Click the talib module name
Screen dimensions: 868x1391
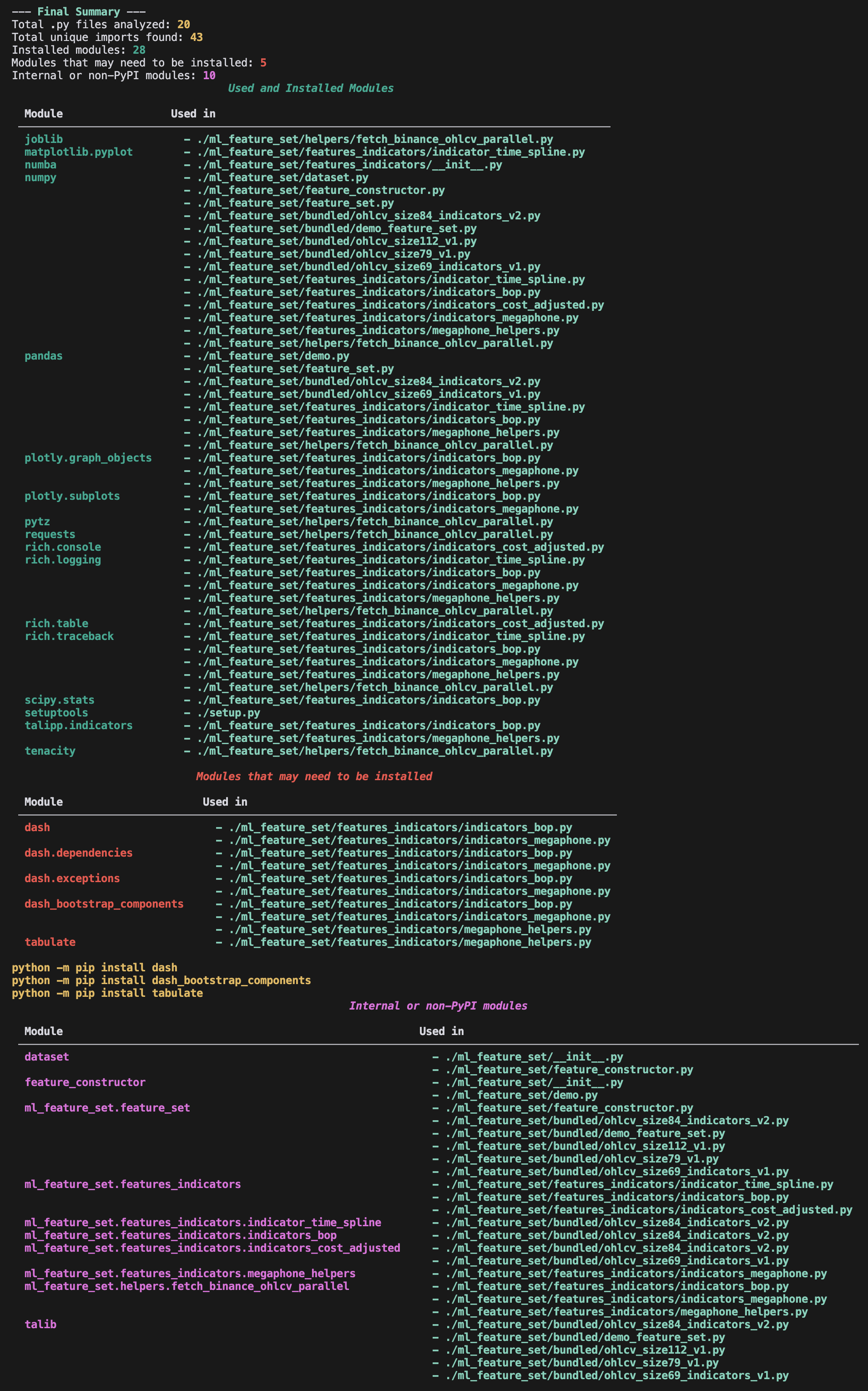pos(40,1325)
